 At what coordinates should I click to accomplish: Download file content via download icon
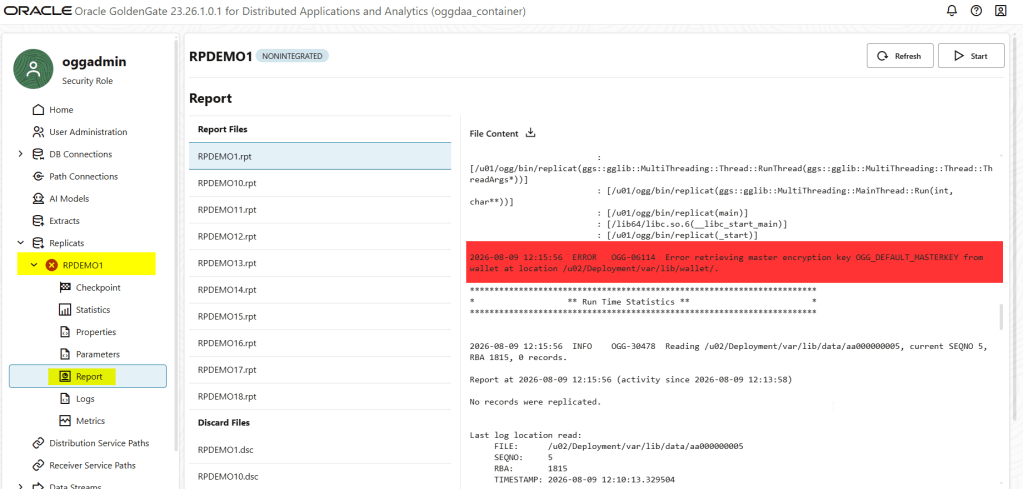(530, 133)
